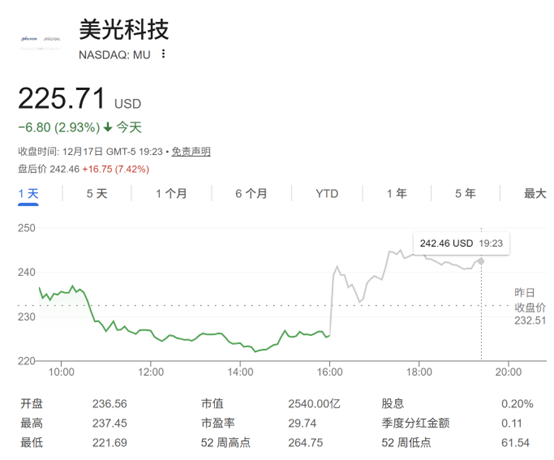Screen dimensions: 554x460
Task: Show the 最大 maximum range chart
Action: [535, 194]
